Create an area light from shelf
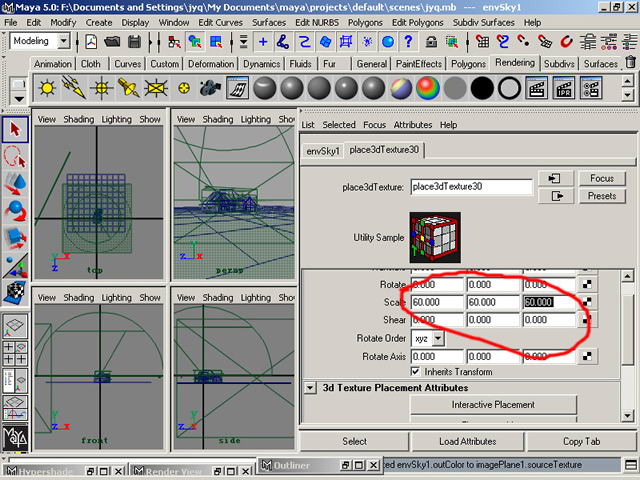 click(x=156, y=88)
